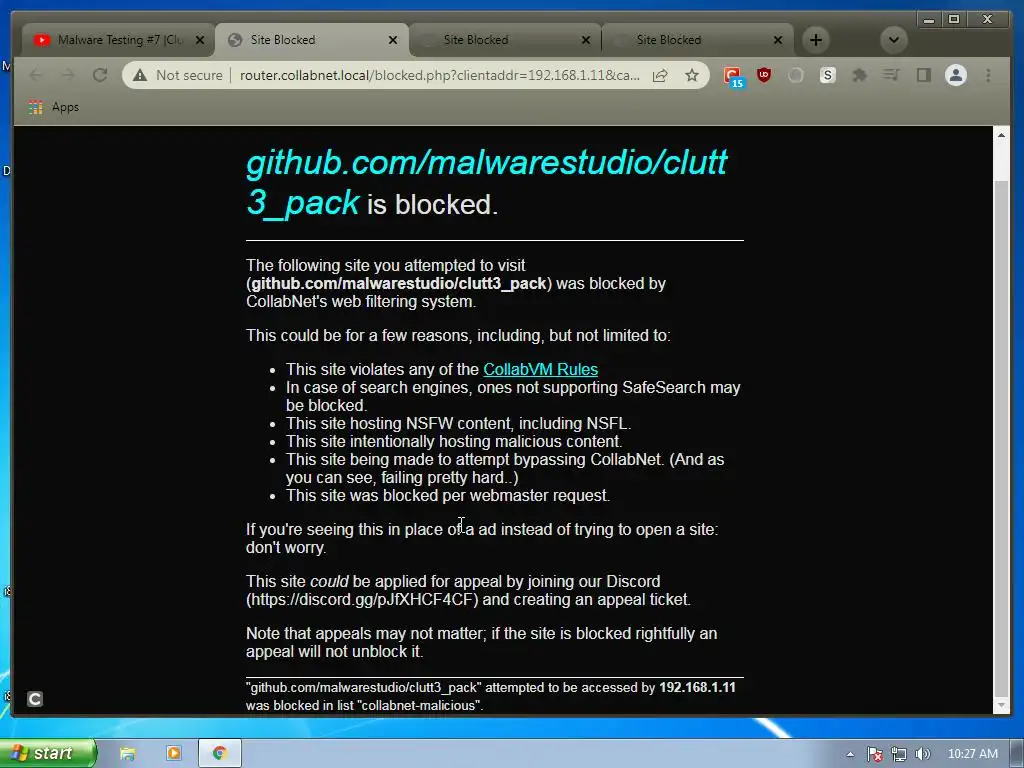Switch to the middle Site Blocked tab
Image resolution: width=1024 pixels, height=768 pixels.
click(505, 40)
